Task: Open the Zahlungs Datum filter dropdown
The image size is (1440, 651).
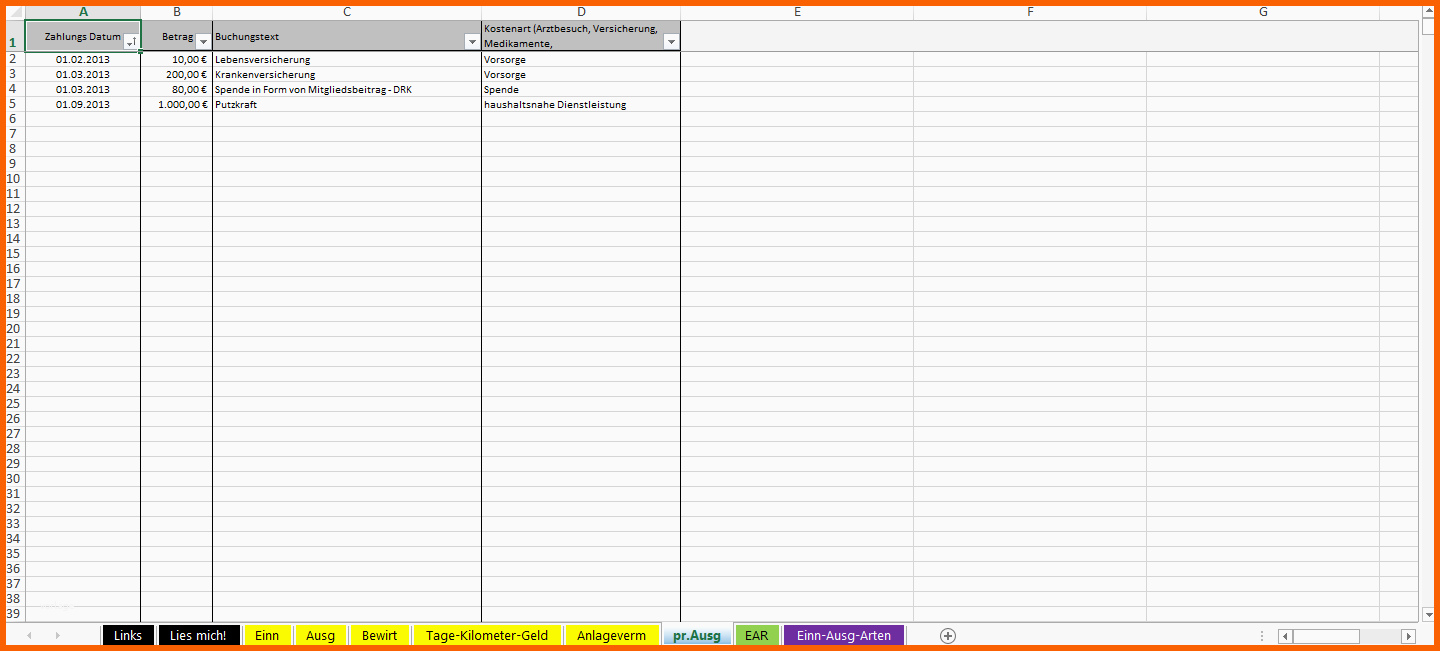Action: [x=131, y=42]
